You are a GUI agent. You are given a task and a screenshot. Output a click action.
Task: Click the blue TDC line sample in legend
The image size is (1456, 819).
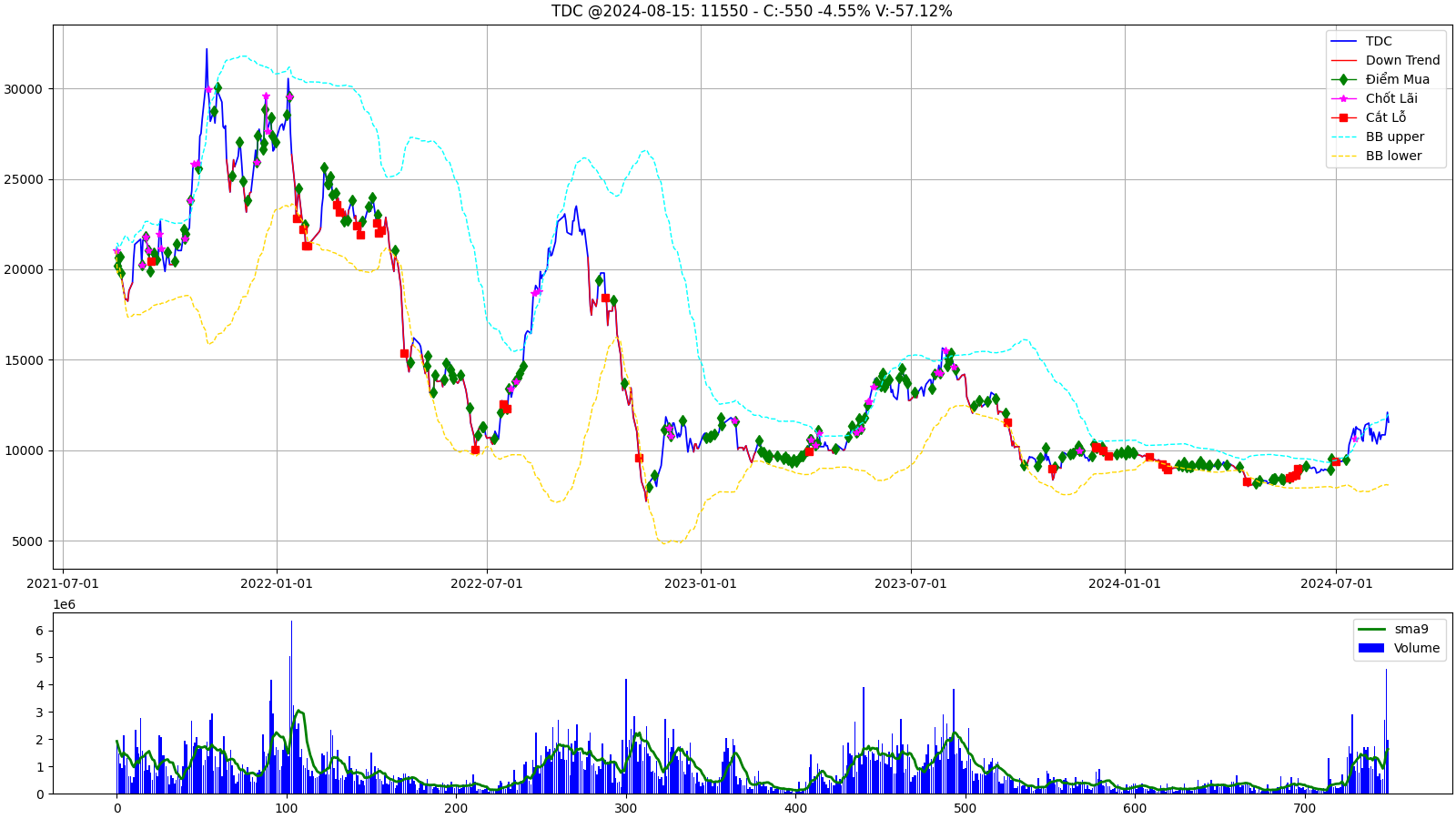(x=1343, y=41)
